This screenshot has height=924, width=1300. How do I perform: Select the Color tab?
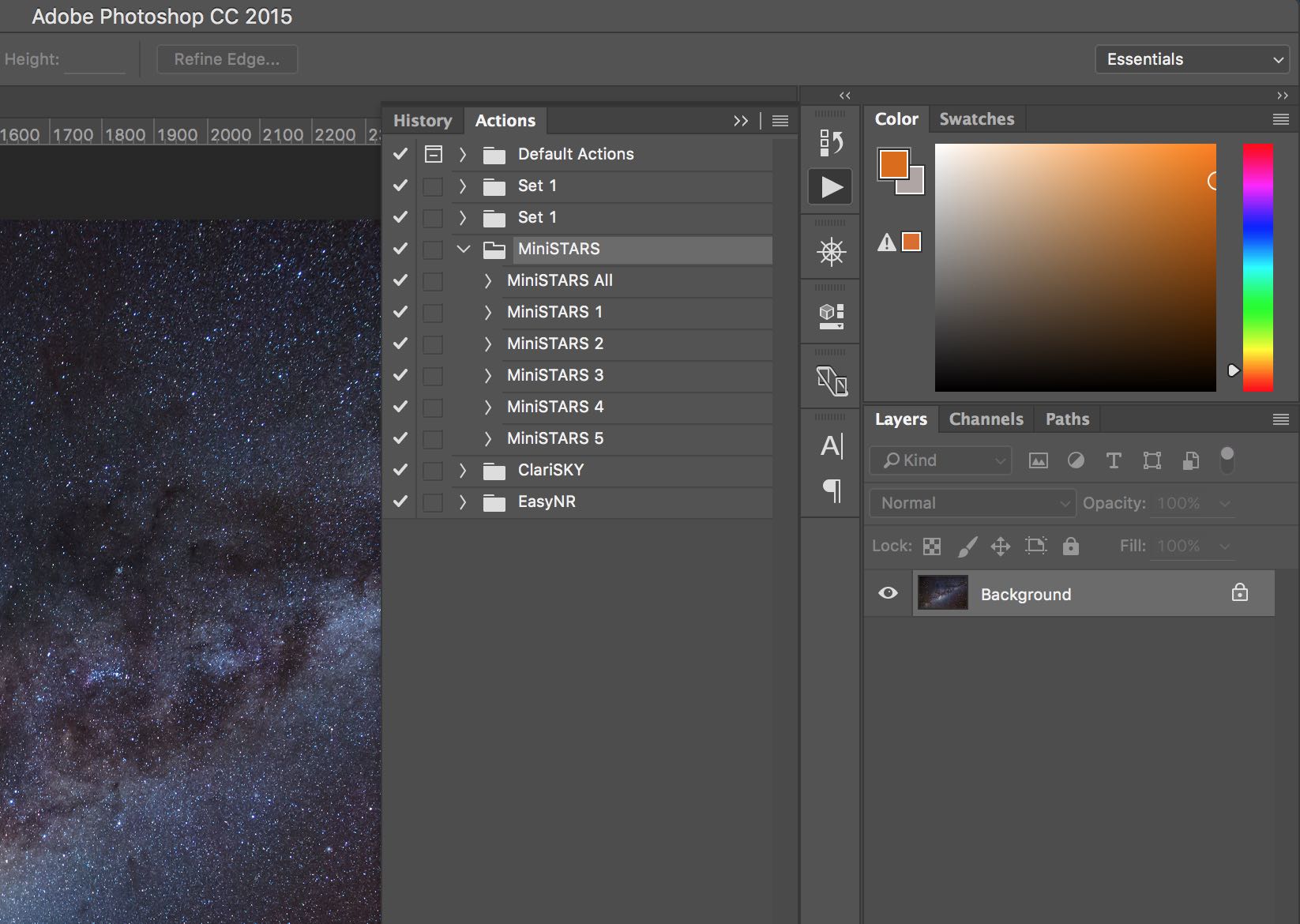click(896, 119)
